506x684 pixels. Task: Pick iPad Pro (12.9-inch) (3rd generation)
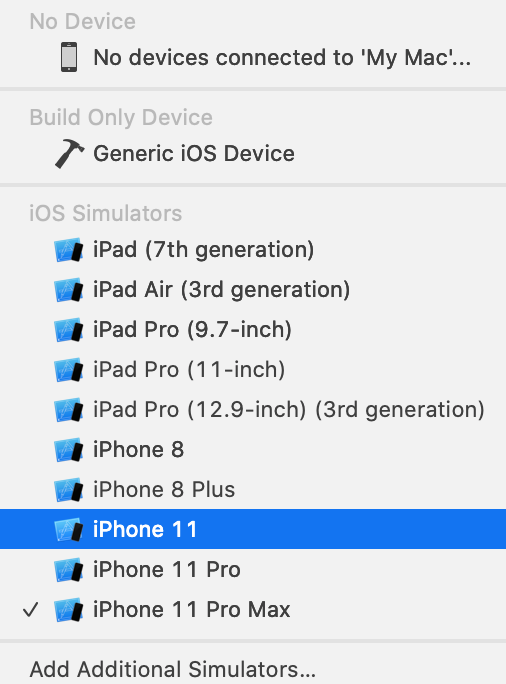(x=253, y=410)
